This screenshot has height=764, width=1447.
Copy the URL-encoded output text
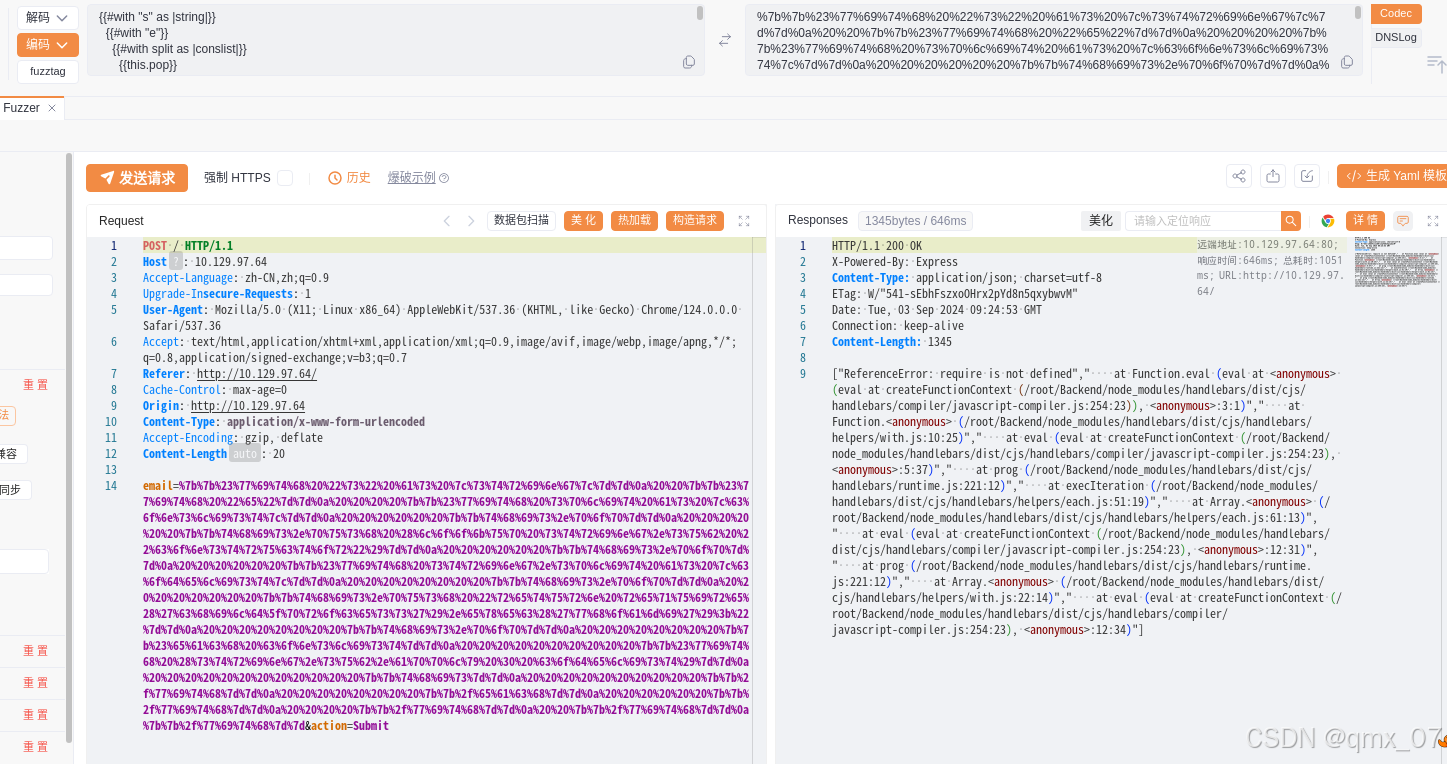pos(1347,62)
